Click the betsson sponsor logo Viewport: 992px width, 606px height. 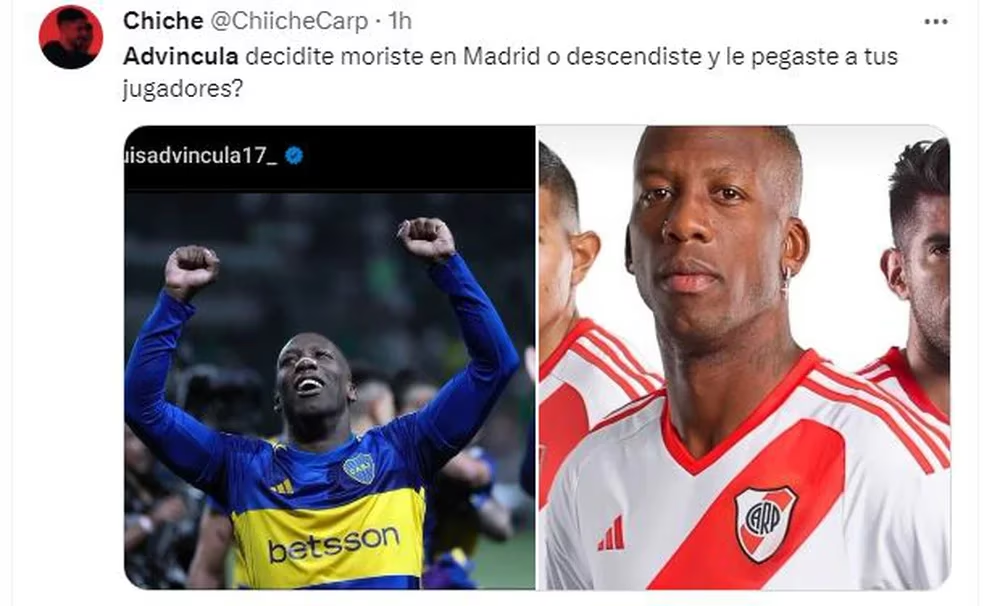click(x=333, y=545)
